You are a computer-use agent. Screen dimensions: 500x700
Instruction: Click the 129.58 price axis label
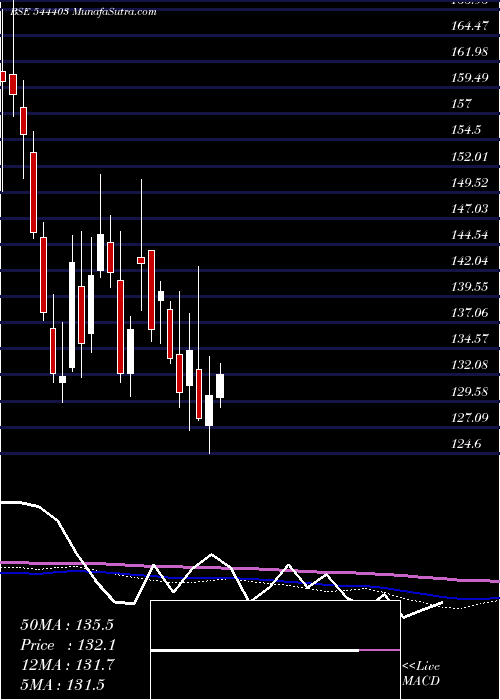tap(469, 392)
